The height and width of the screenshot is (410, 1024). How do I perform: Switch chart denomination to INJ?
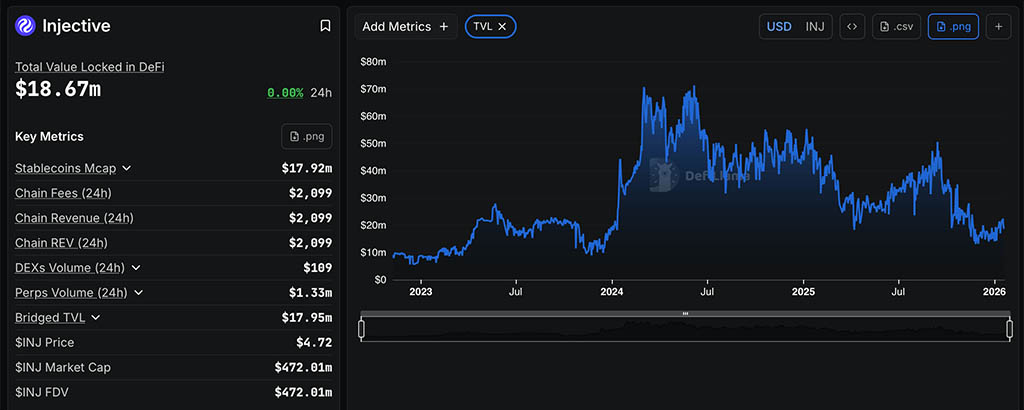click(x=816, y=27)
